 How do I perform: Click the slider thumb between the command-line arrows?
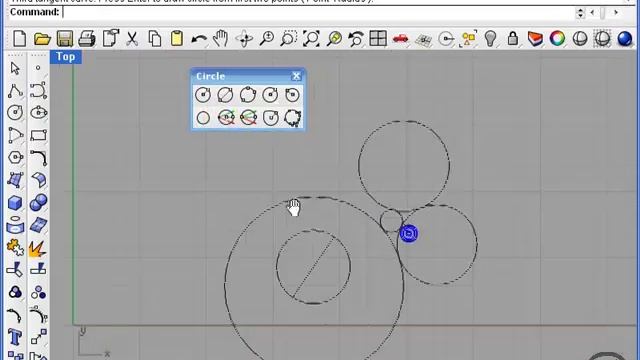click(x=603, y=13)
